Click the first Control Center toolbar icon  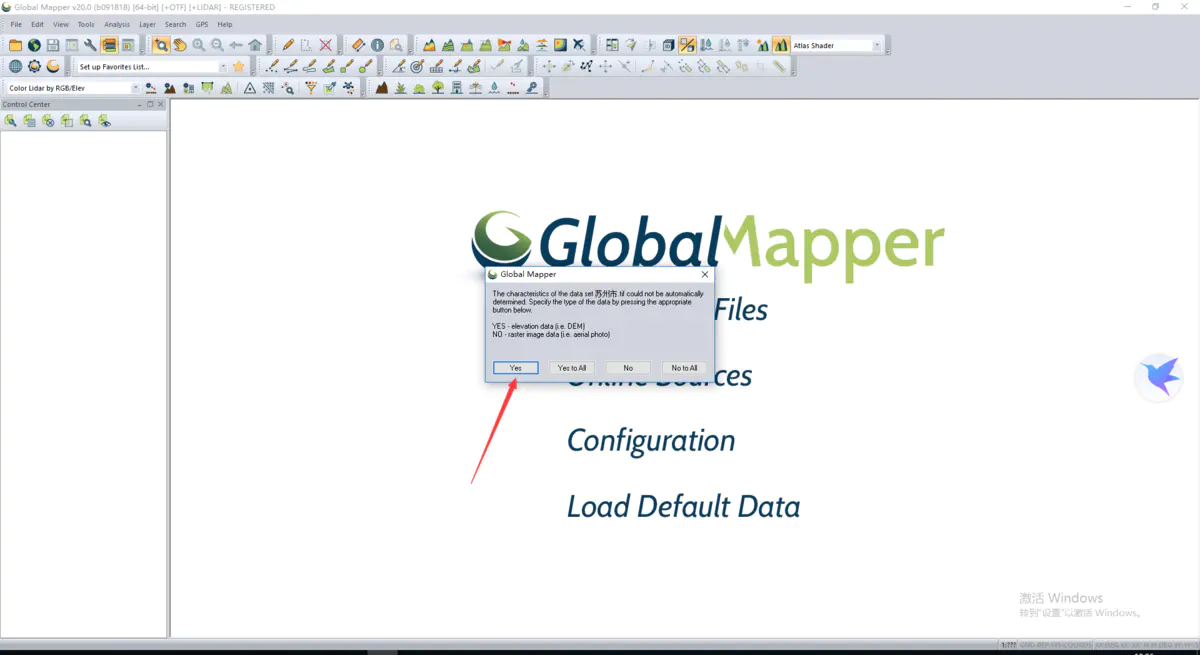pos(10,120)
